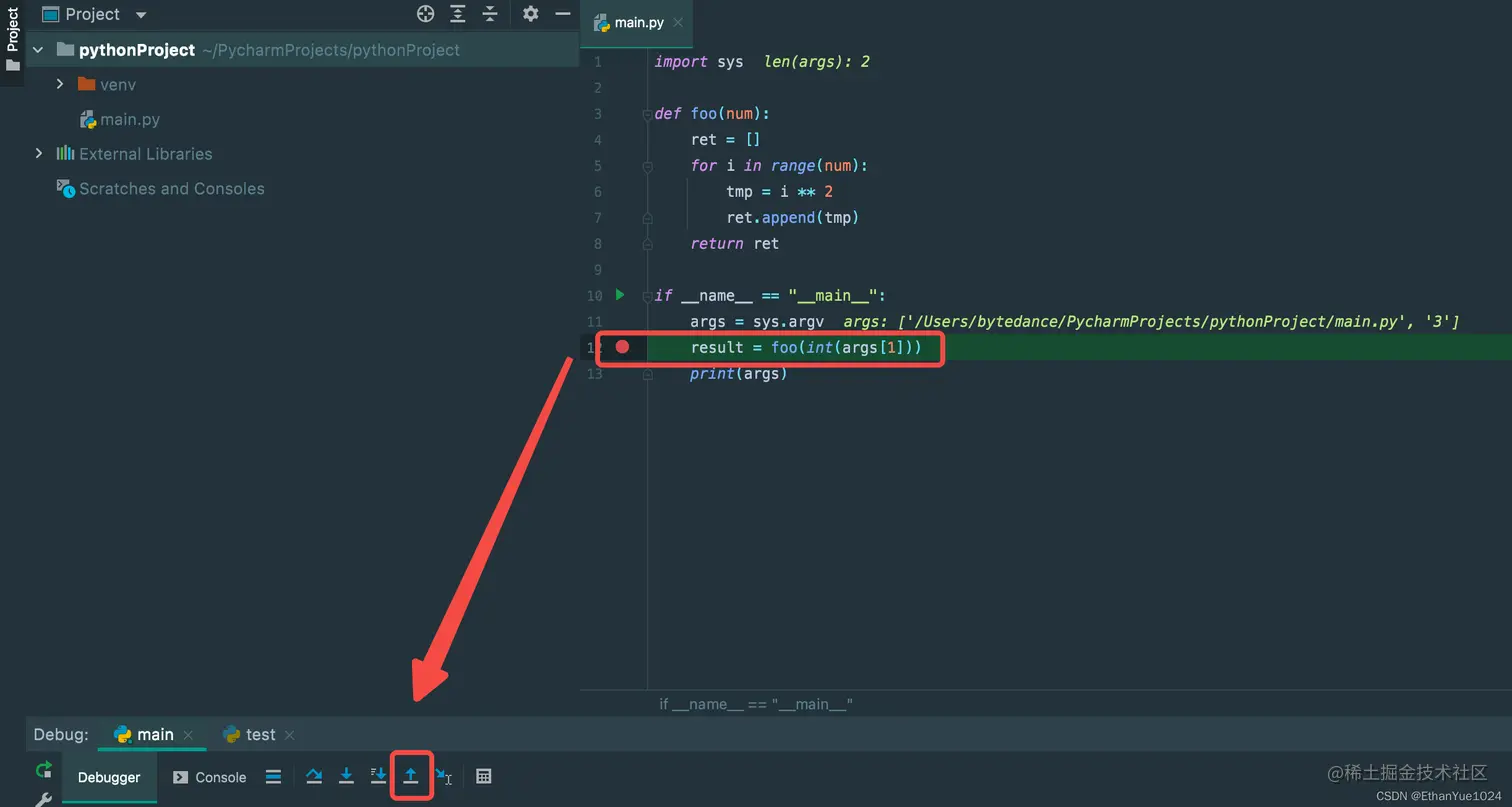Open the Debugger tab
This screenshot has width=1512, height=807.
109,777
